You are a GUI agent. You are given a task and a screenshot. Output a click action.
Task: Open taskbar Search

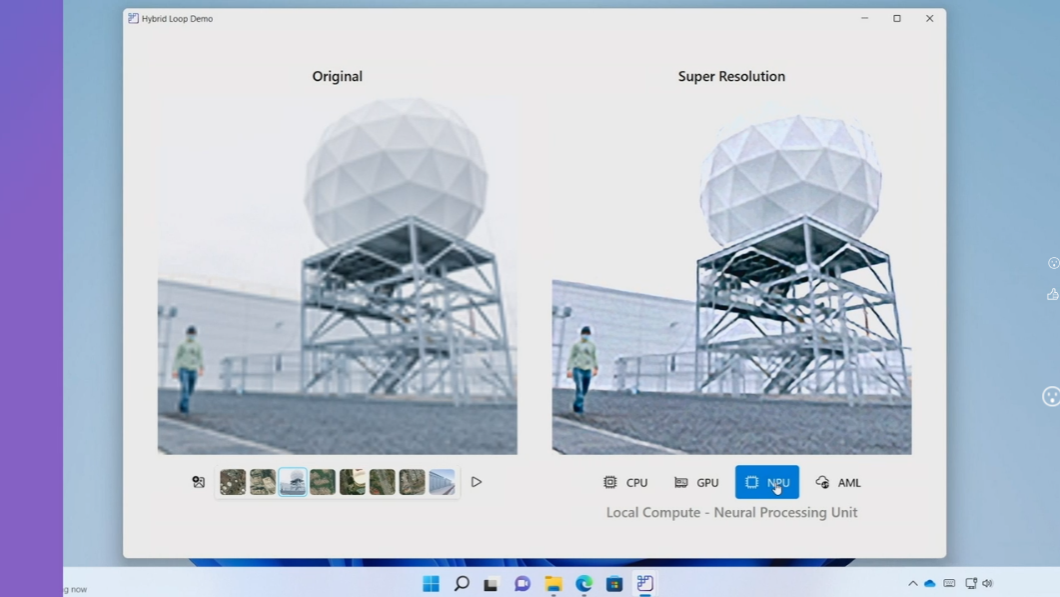(x=461, y=584)
